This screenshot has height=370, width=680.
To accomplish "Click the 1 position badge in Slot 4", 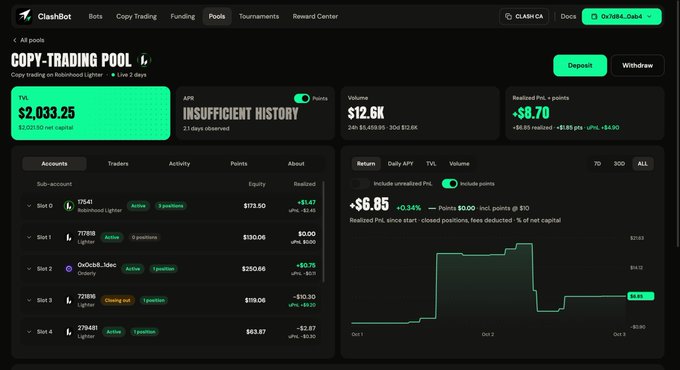I will point(144,332).
